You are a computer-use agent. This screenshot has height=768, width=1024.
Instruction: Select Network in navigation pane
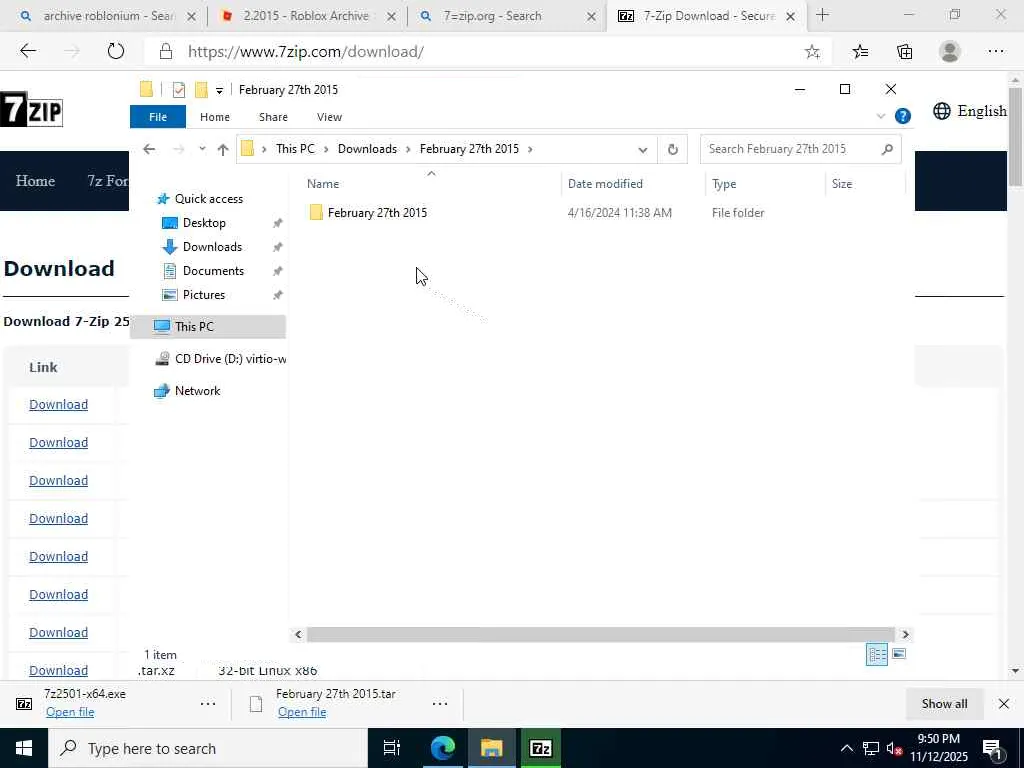coord(197,391)
